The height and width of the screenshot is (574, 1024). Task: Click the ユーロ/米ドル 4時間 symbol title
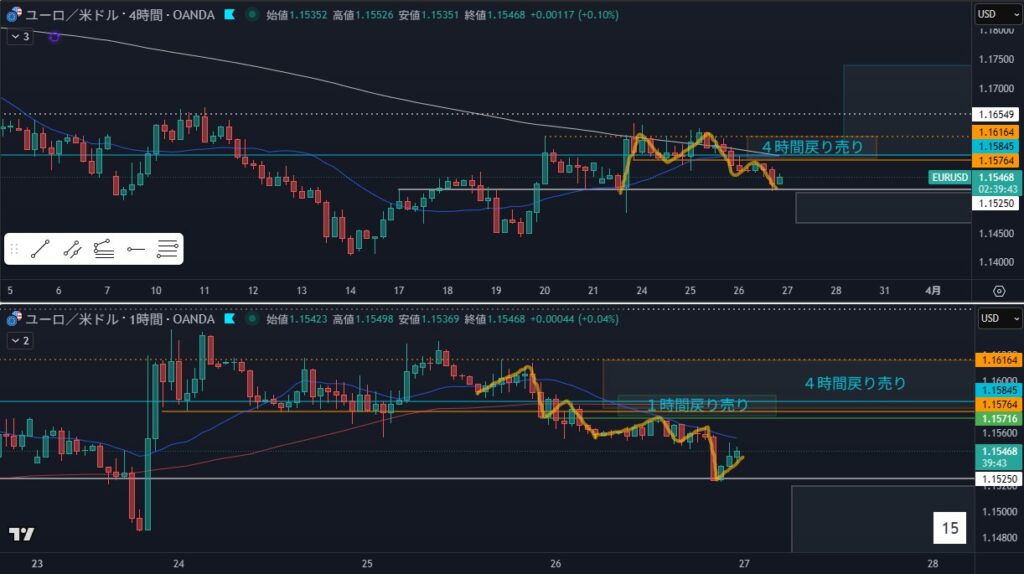click(x=115, y=15)
